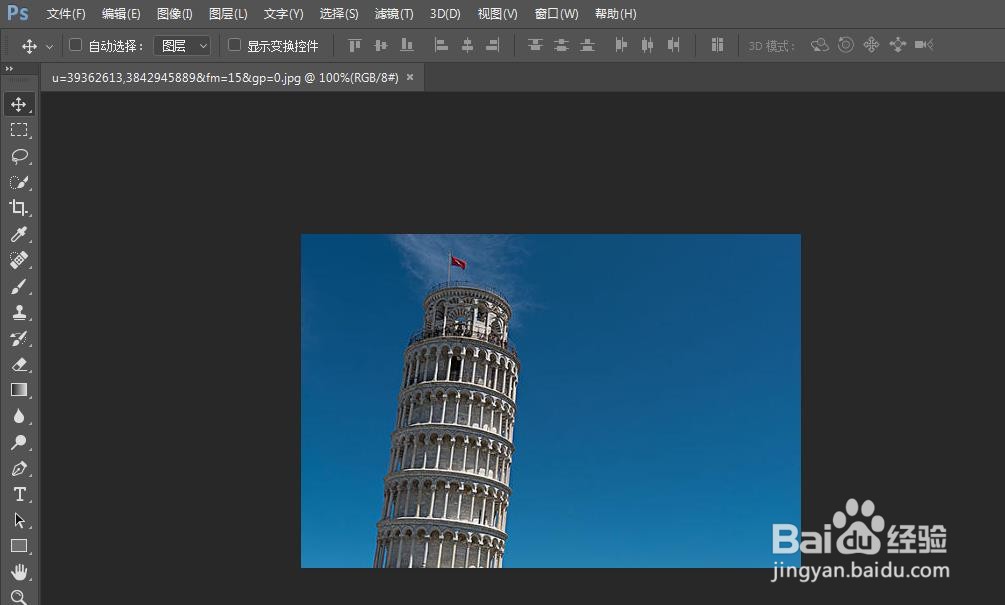Click the Distribute Vertical Centers icon
Screen dimensions: 1005x605
pos(561,45)
